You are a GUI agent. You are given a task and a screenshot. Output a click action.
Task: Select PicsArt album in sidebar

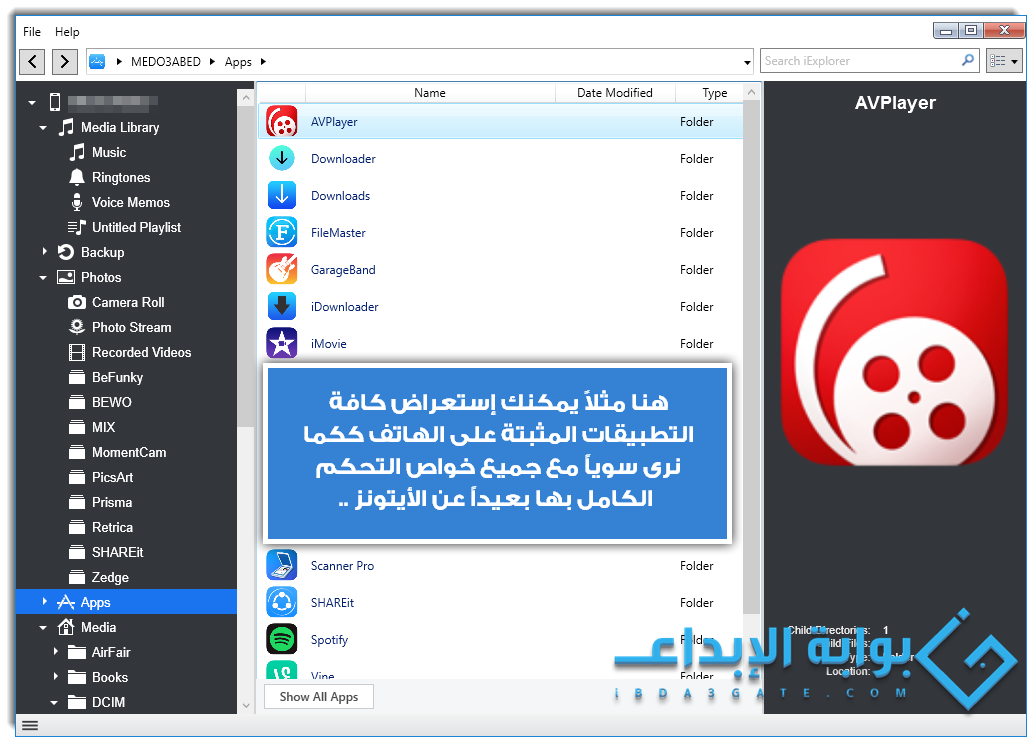click(112, 477)
